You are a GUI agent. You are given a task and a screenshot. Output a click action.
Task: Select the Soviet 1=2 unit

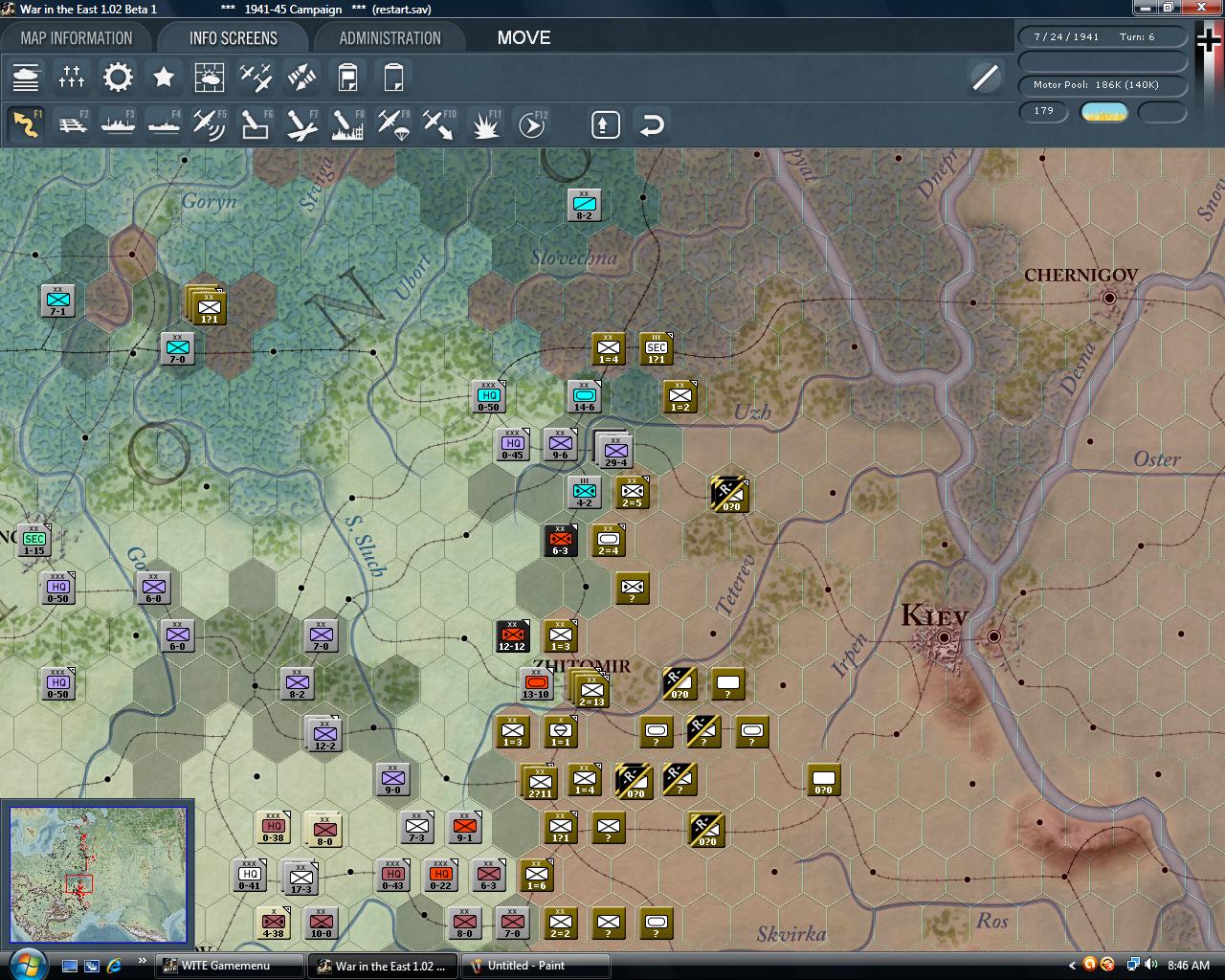click(x=679, y=396)
